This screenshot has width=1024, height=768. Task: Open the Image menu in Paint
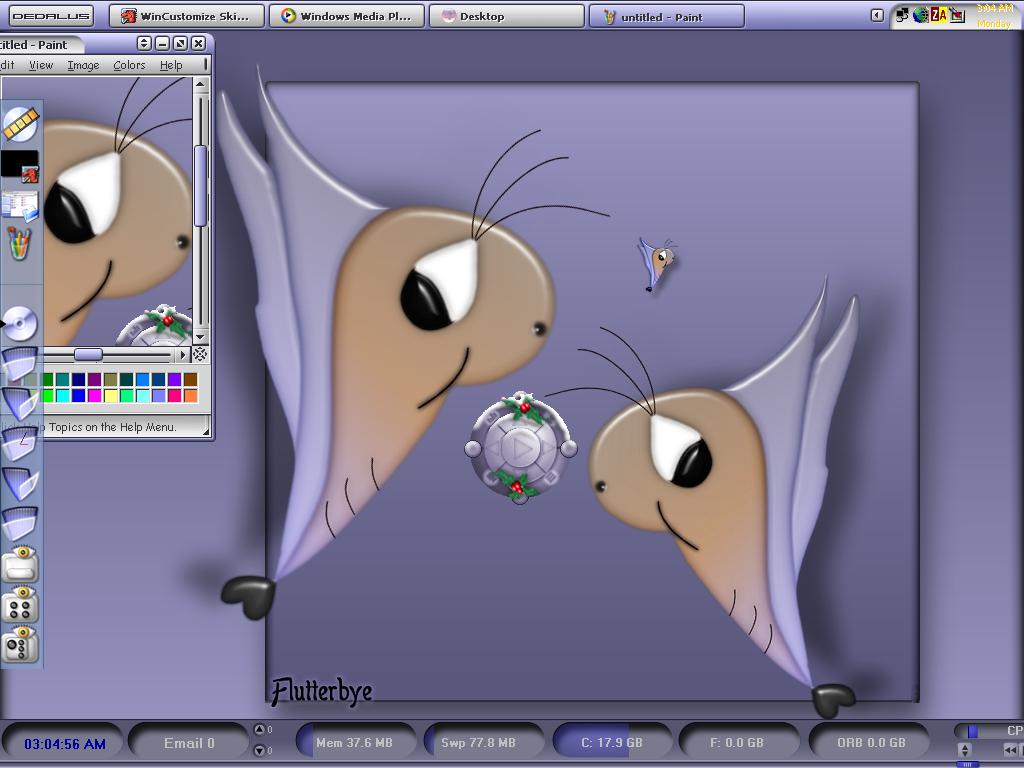click(84, 65)
